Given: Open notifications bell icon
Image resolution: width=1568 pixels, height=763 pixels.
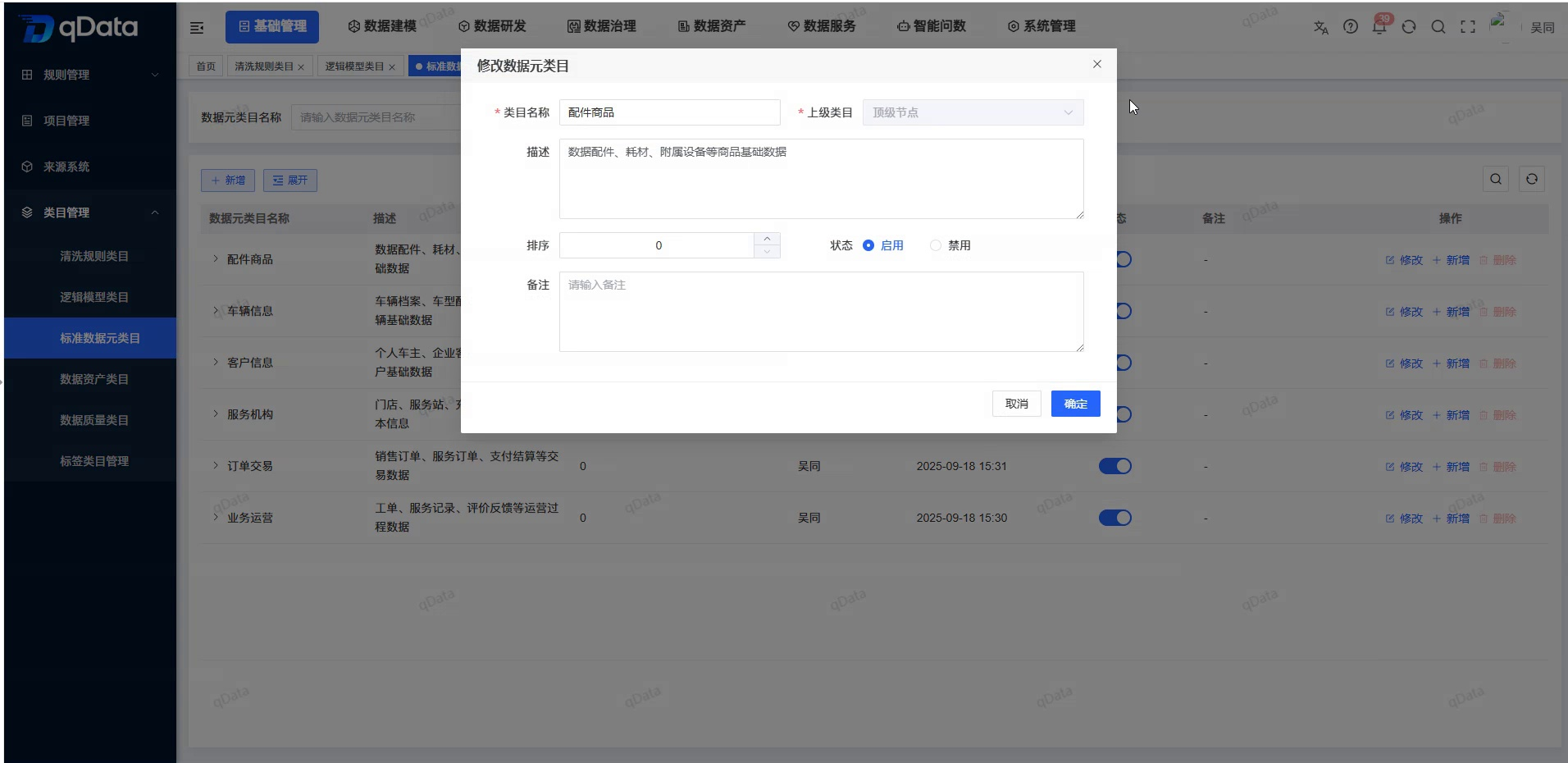Looking at the screenshot, I should (1379, 27).
